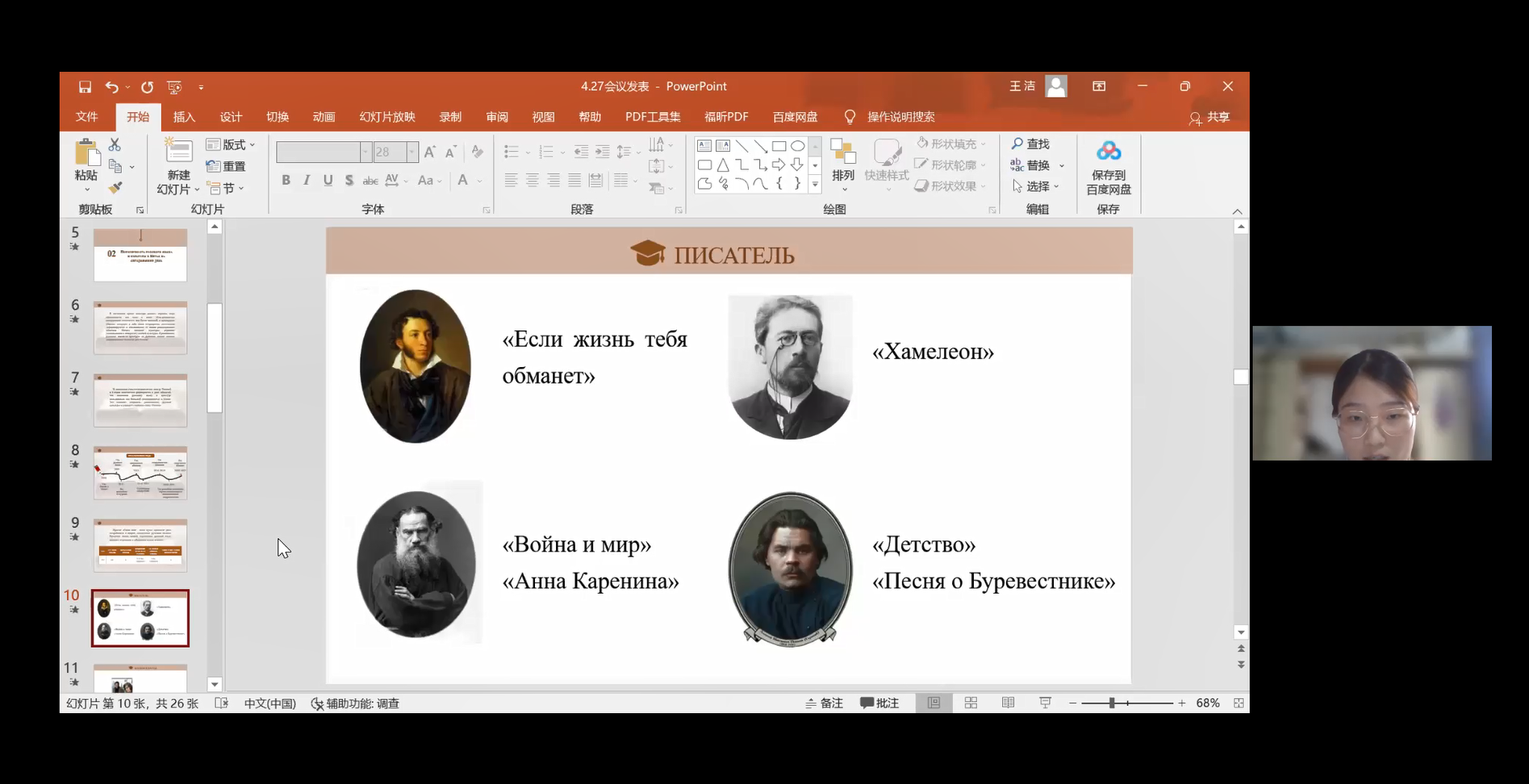Redo the action with the circular arrow icon

147,86
